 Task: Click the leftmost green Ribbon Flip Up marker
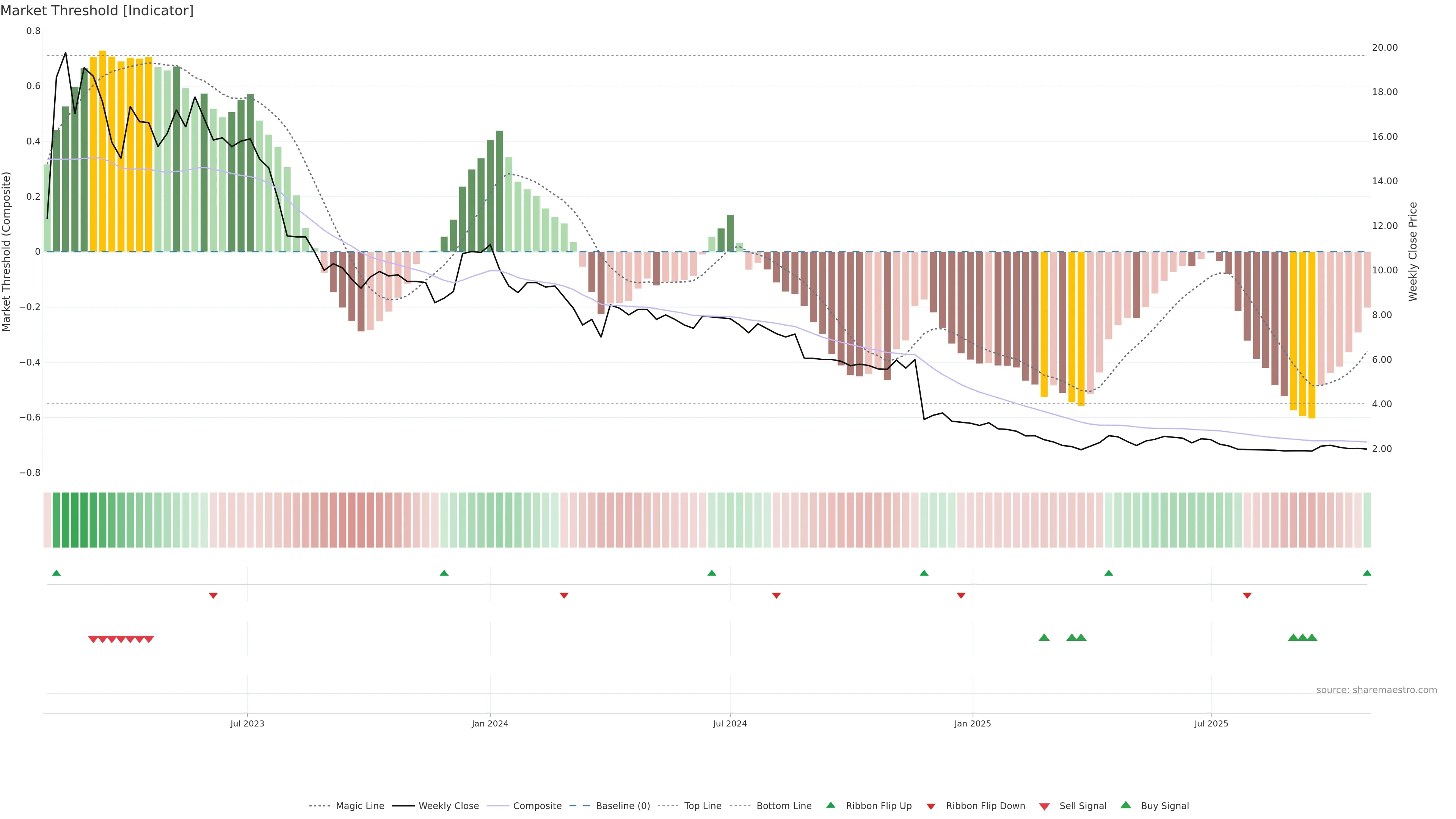pos(56,573)
